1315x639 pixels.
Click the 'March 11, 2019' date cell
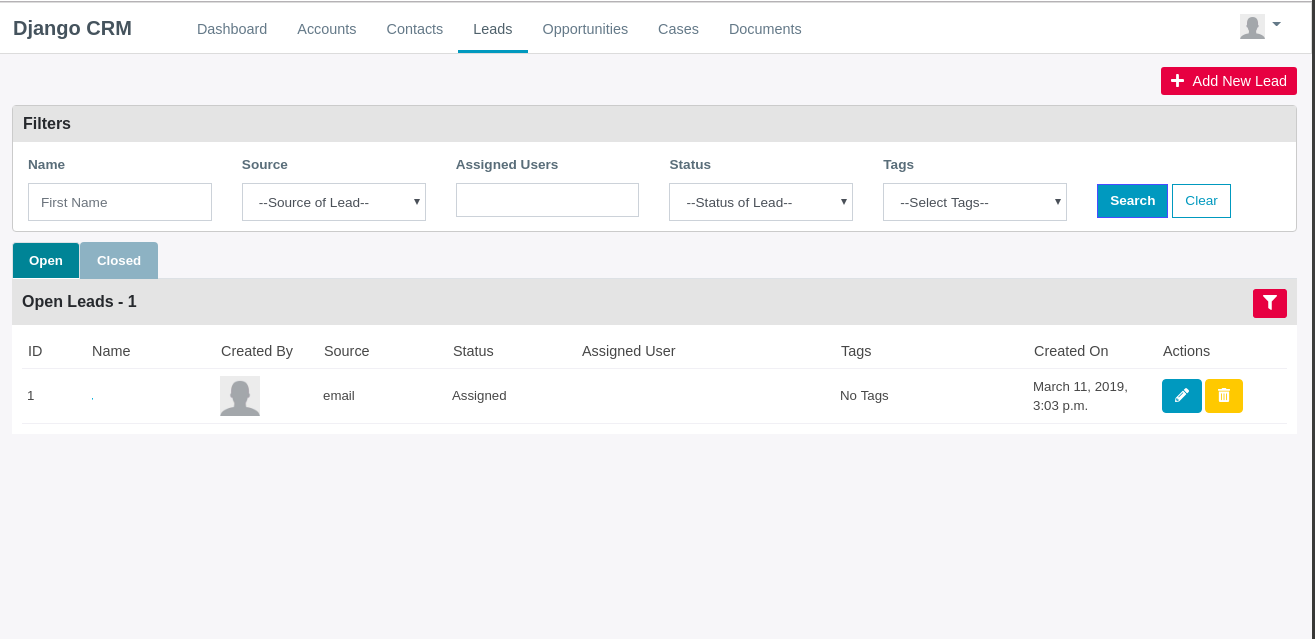(x=1080, y=396)
